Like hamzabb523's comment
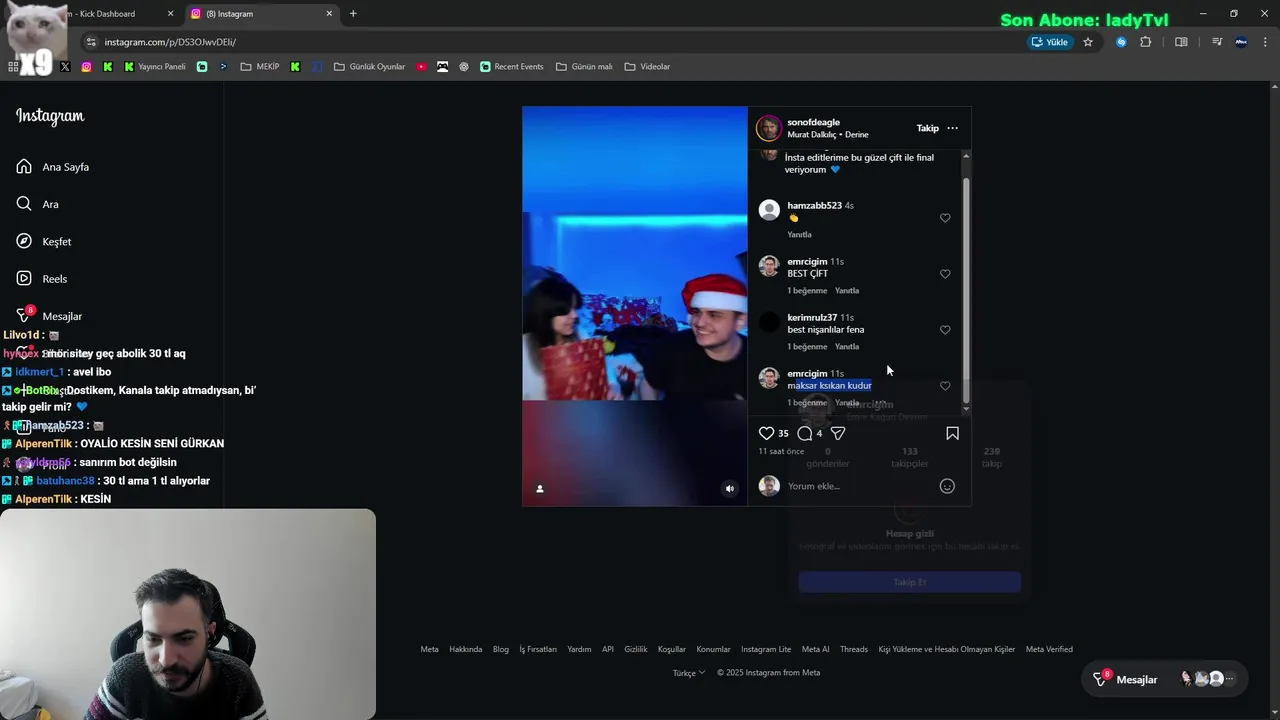Image resolution: width=1280 pixels, height=720 pixels. [x=945, y=218]
